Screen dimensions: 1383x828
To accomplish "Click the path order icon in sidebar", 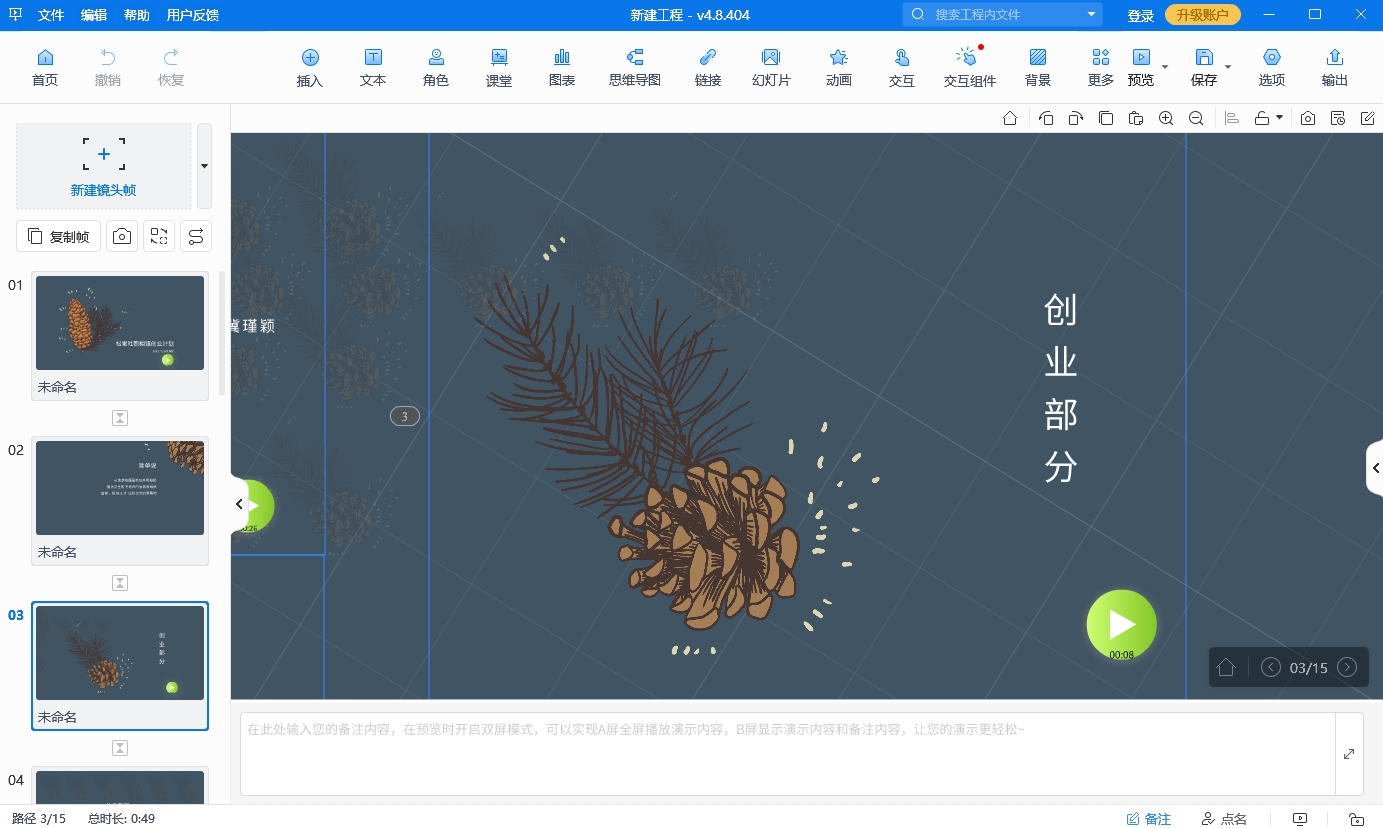I will pyautogui.click(x=196, y=236).
